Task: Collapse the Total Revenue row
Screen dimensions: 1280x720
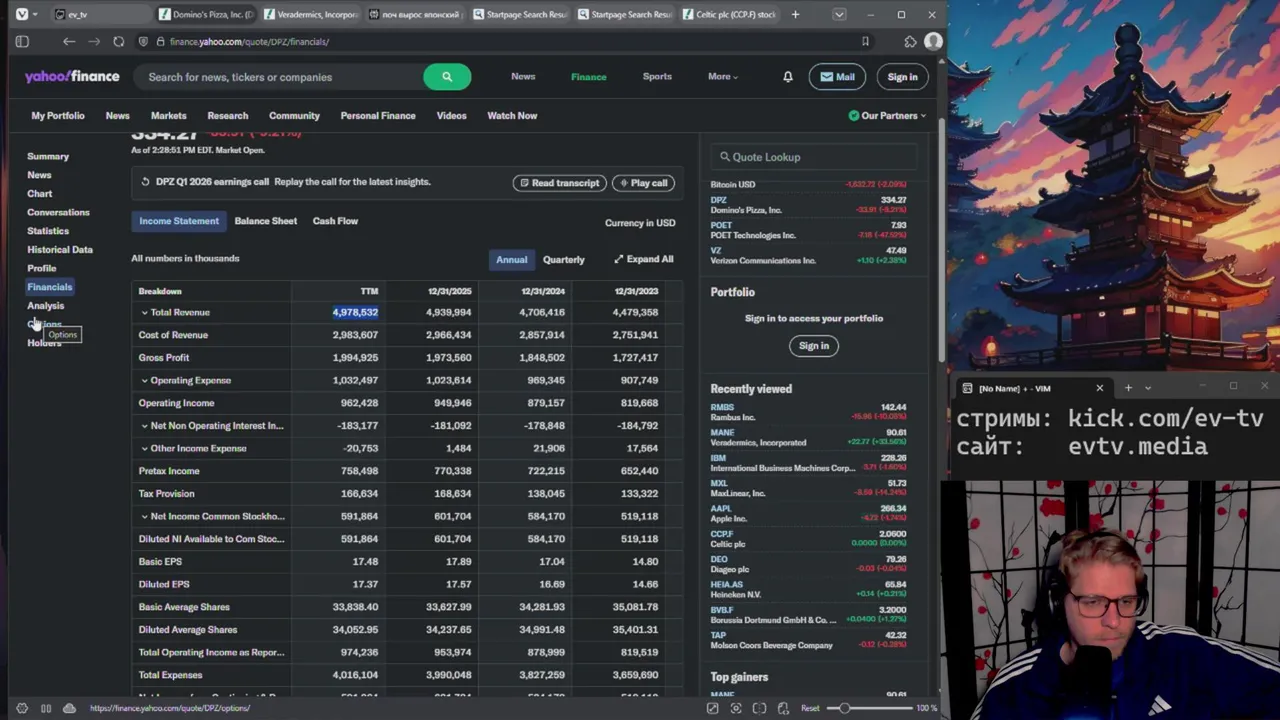Action: 144,312
